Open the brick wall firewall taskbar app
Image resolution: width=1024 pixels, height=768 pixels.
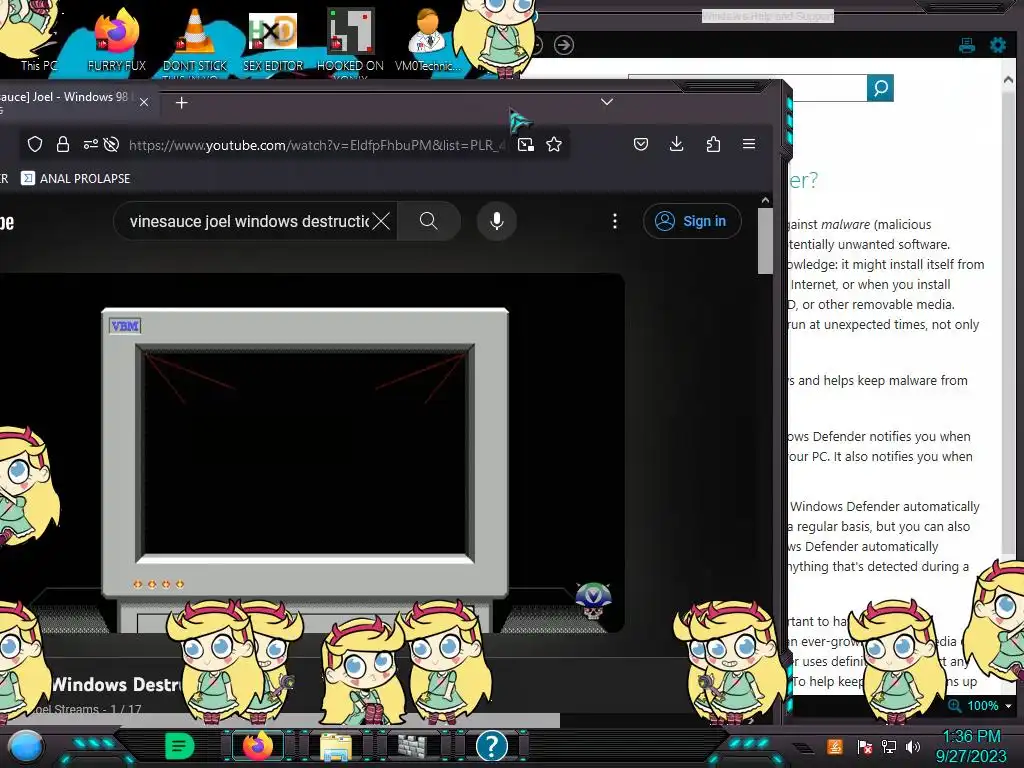click(413, 746)
